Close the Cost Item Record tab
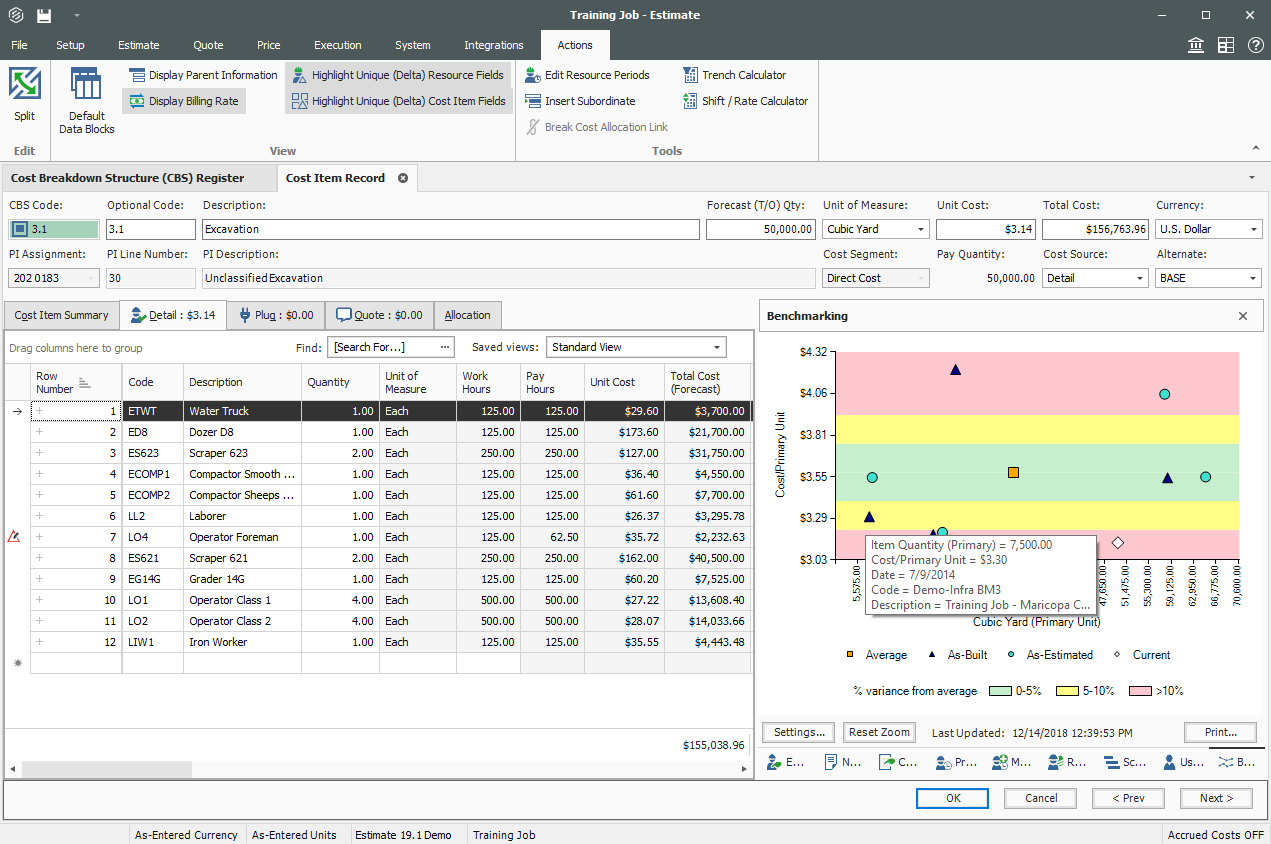Screen dimensions: 1271x844 pos(403,178)
